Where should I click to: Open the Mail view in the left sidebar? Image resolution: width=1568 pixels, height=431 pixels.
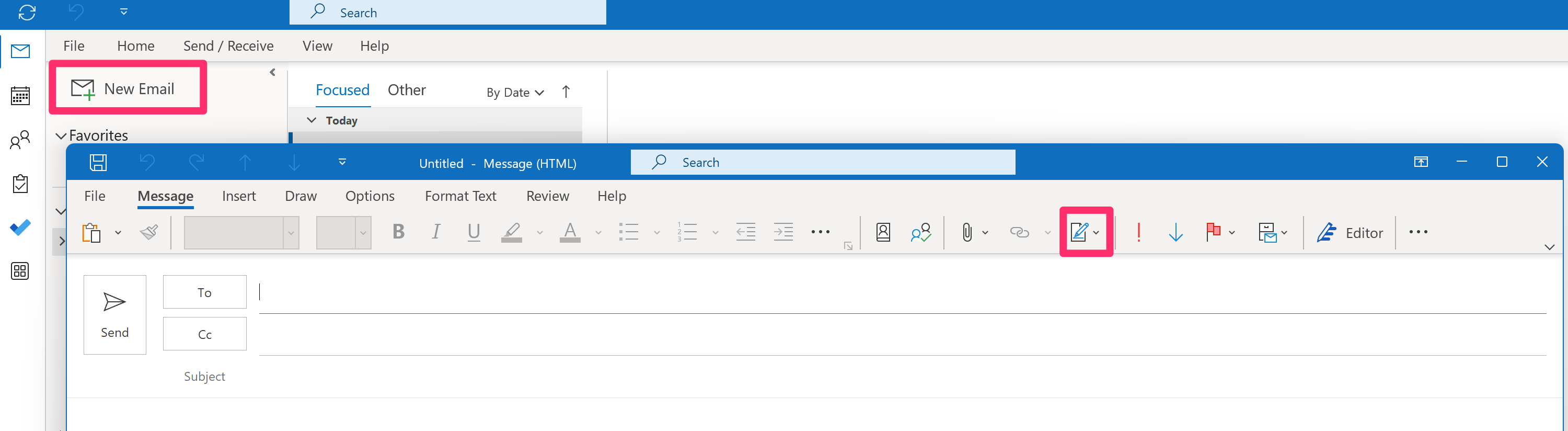pos(20,51)
